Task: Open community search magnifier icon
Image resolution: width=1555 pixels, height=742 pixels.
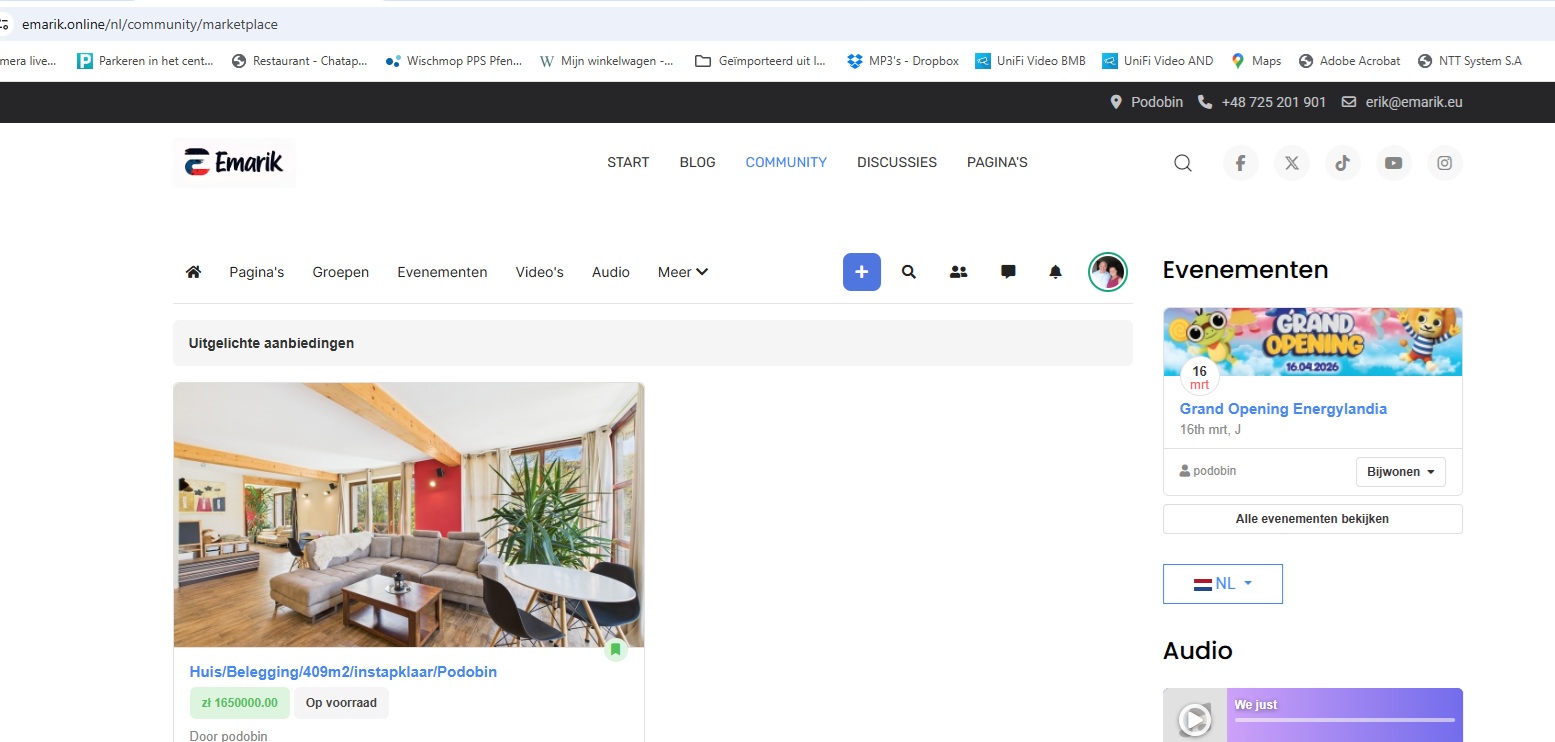Action: (909, 272)
